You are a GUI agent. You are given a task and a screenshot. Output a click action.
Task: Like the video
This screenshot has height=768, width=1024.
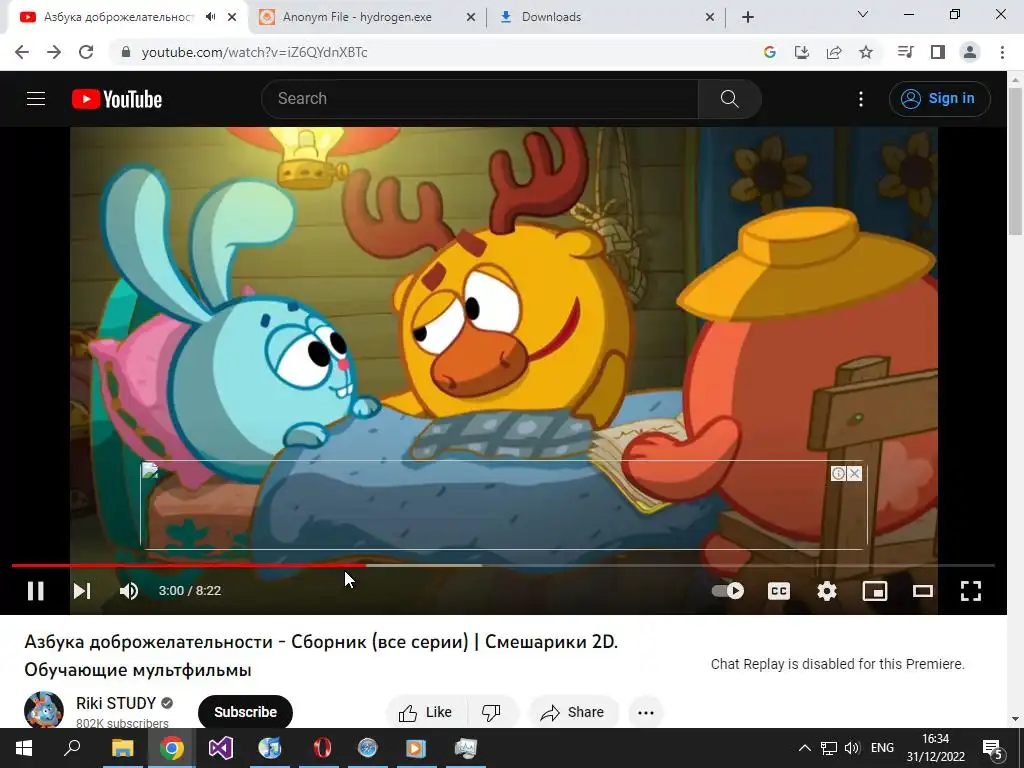(x=426, y=712)
